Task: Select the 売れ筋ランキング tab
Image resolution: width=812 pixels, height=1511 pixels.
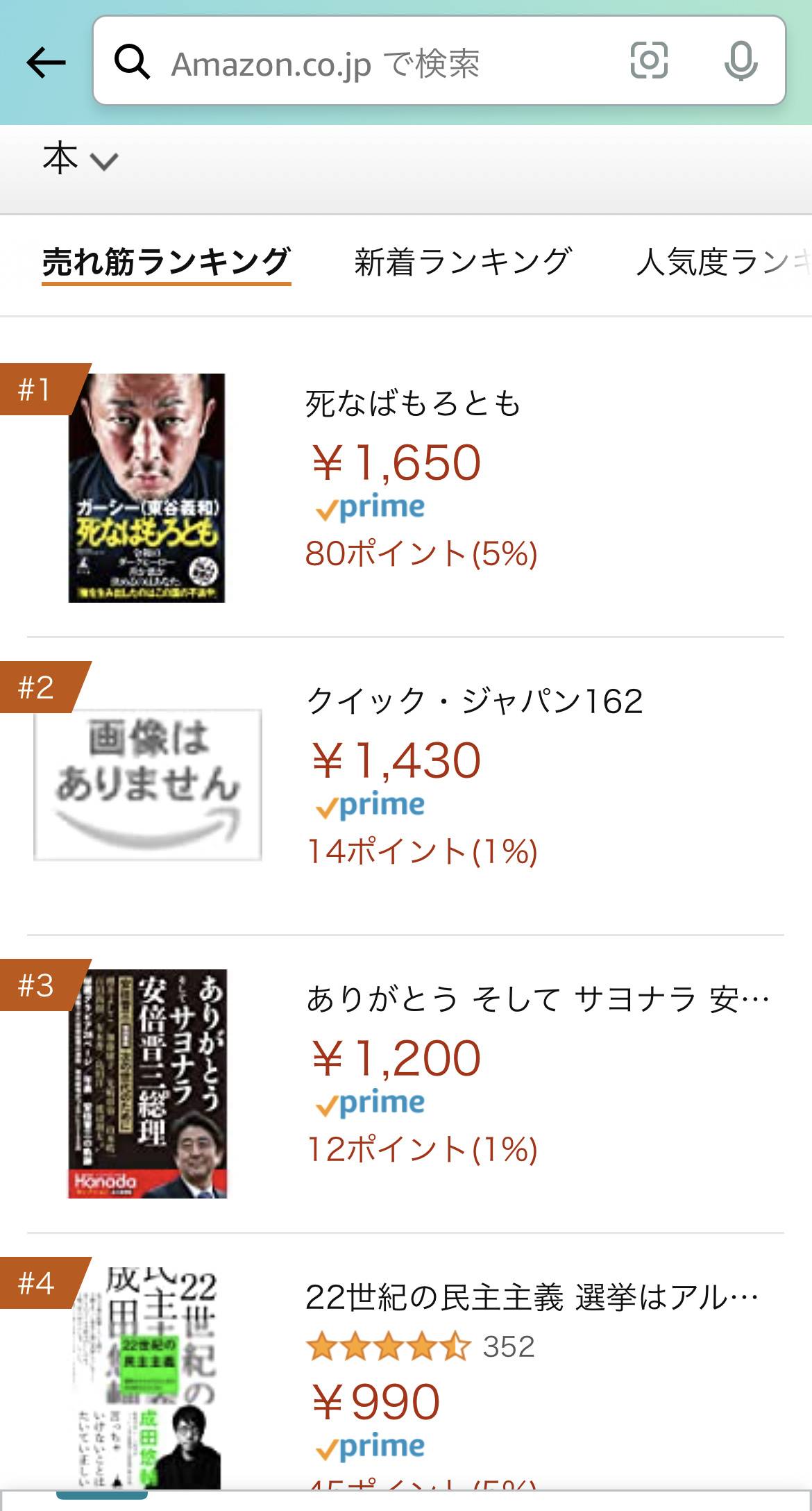Action: [166, 262]
